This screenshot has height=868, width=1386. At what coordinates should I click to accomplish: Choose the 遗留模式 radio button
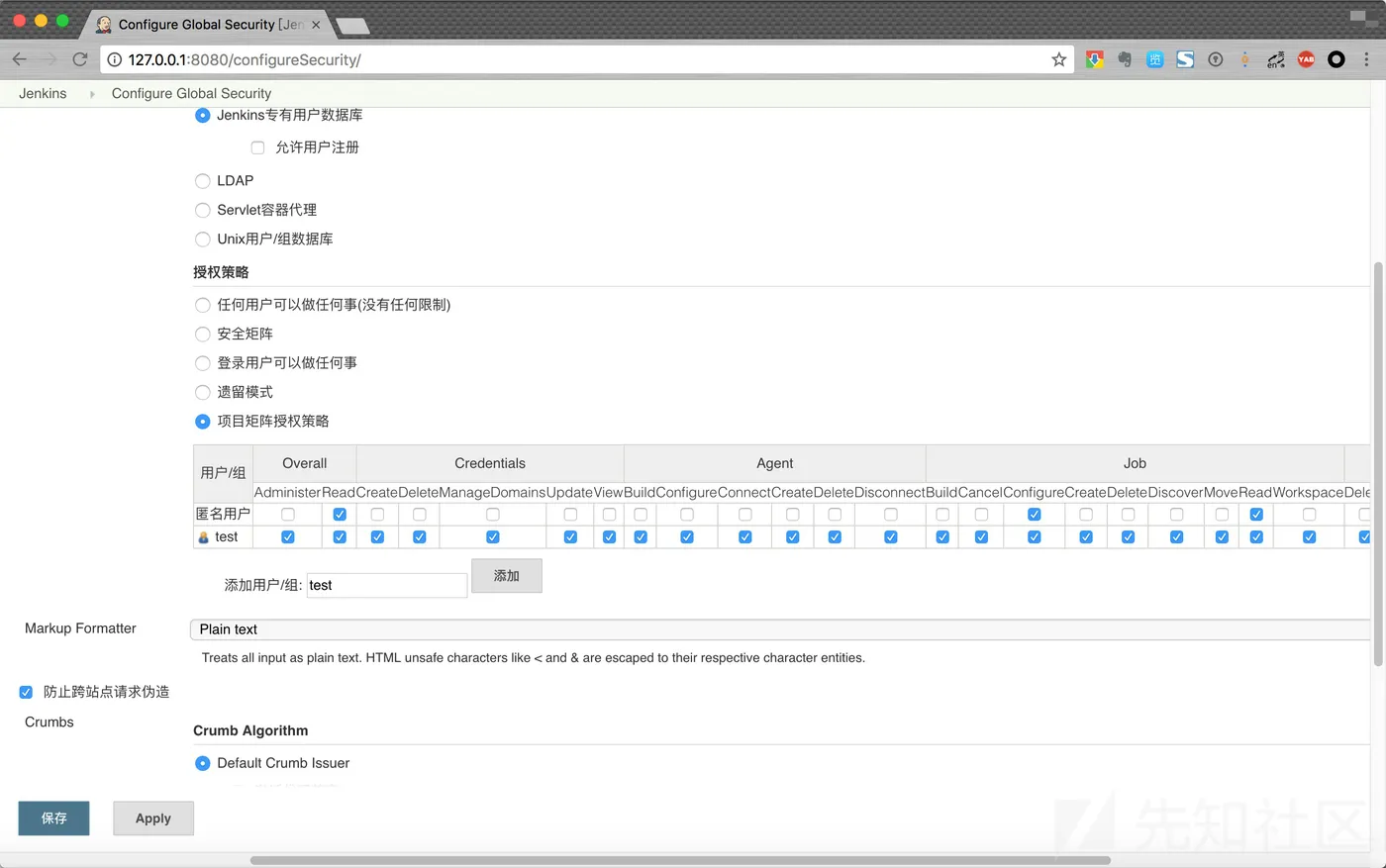click(x=203, y=393)
